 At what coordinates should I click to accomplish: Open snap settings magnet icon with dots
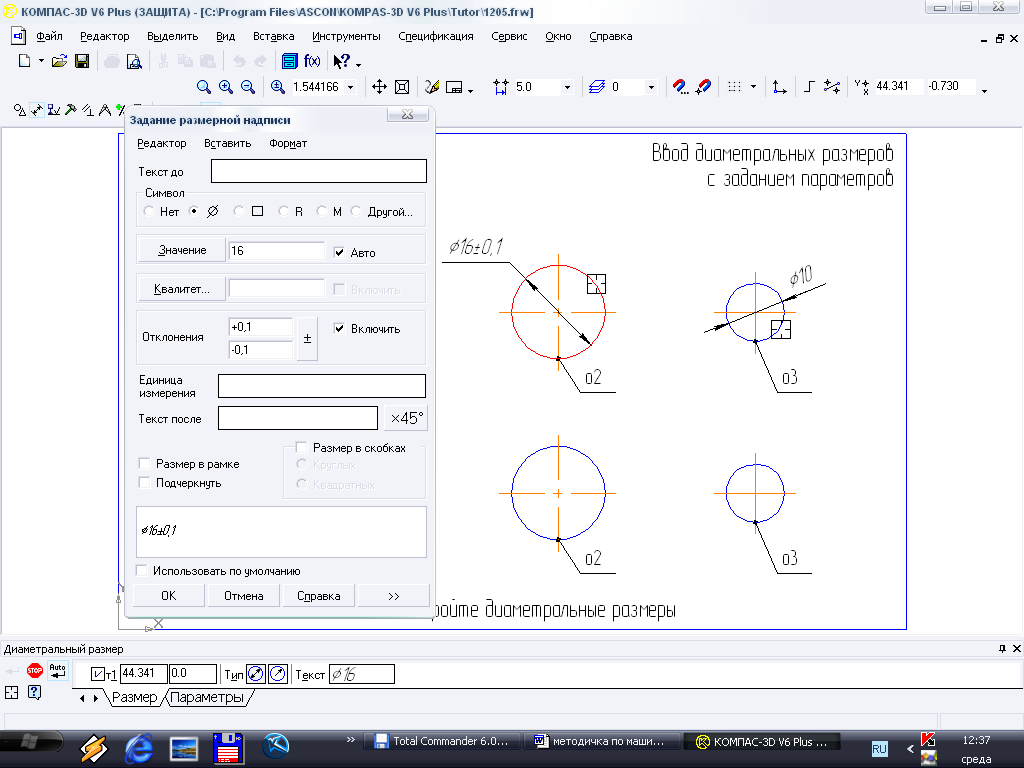(x=680, y=87)
